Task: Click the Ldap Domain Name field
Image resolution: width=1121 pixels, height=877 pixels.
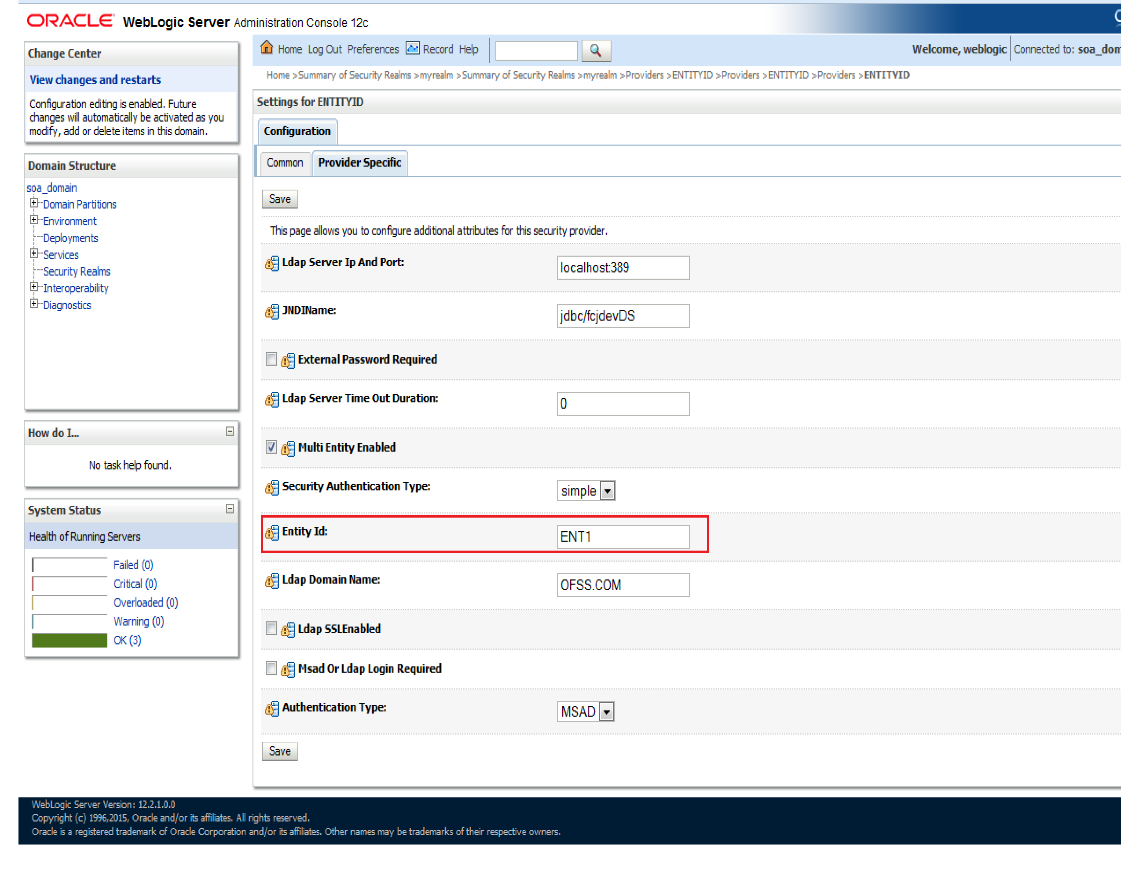Action: (623, 585)
